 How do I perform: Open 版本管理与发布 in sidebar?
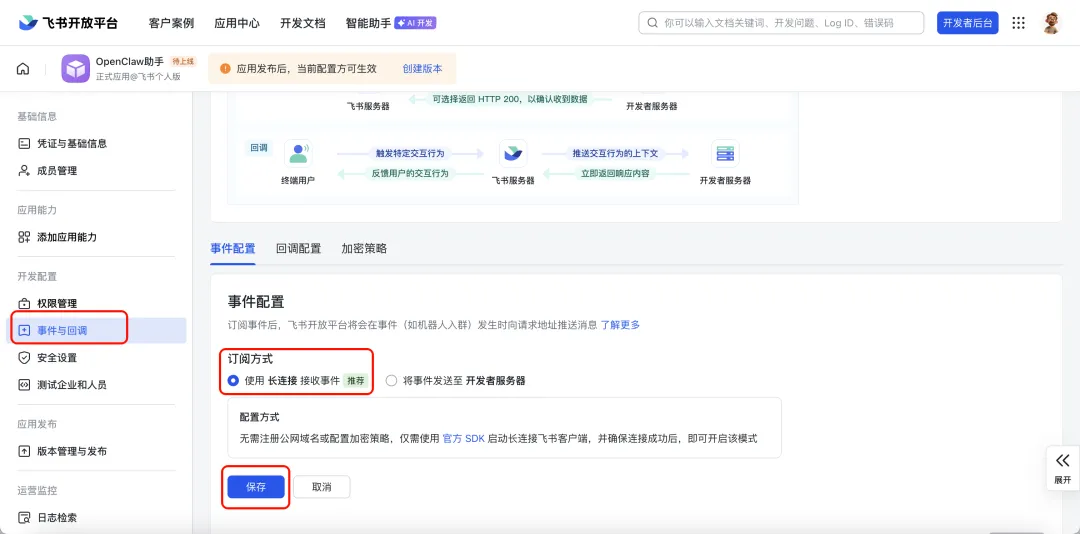click(x=72, y=451)
